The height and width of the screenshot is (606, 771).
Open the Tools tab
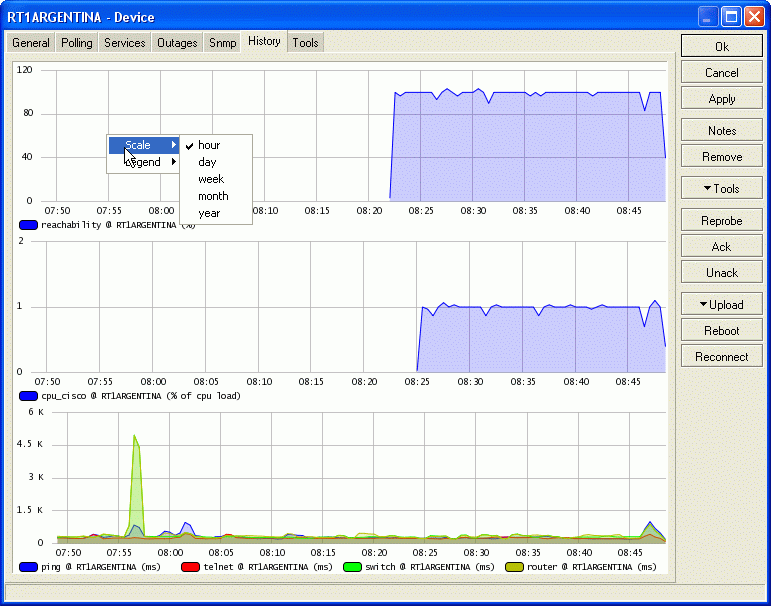point(305,43)
